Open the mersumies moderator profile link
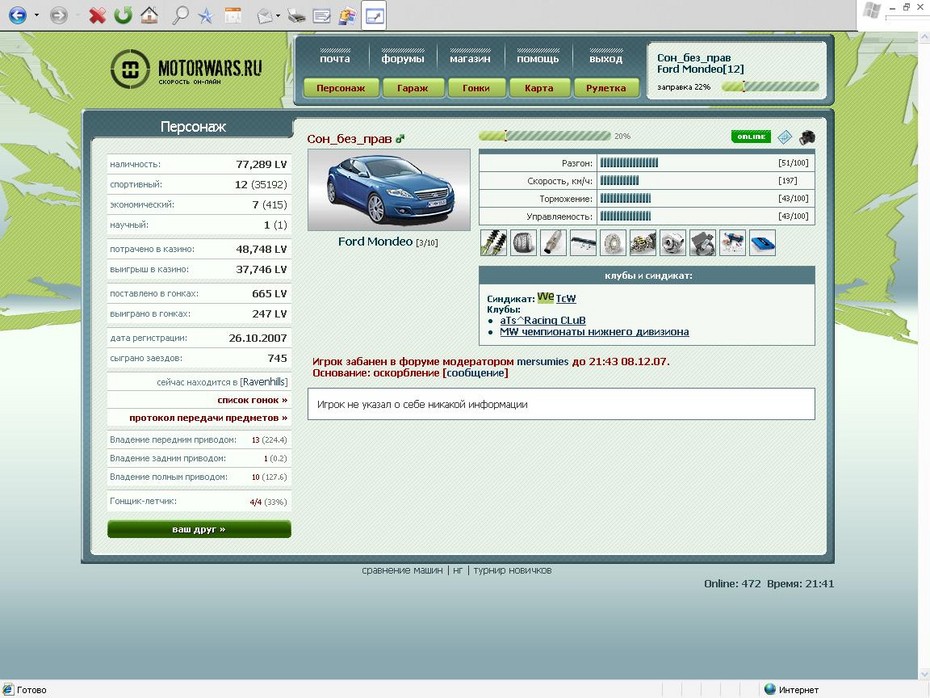The image size is (930, 698). [x=542, y=361]
